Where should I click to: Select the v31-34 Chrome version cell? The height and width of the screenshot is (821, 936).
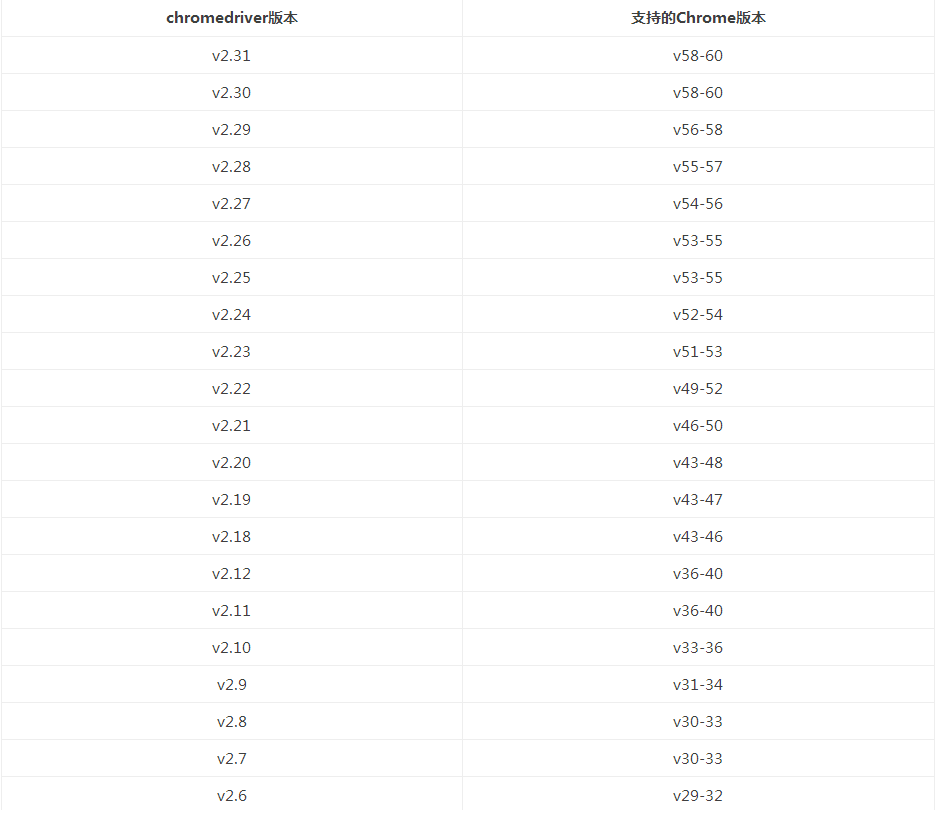(x=697, y=685)
